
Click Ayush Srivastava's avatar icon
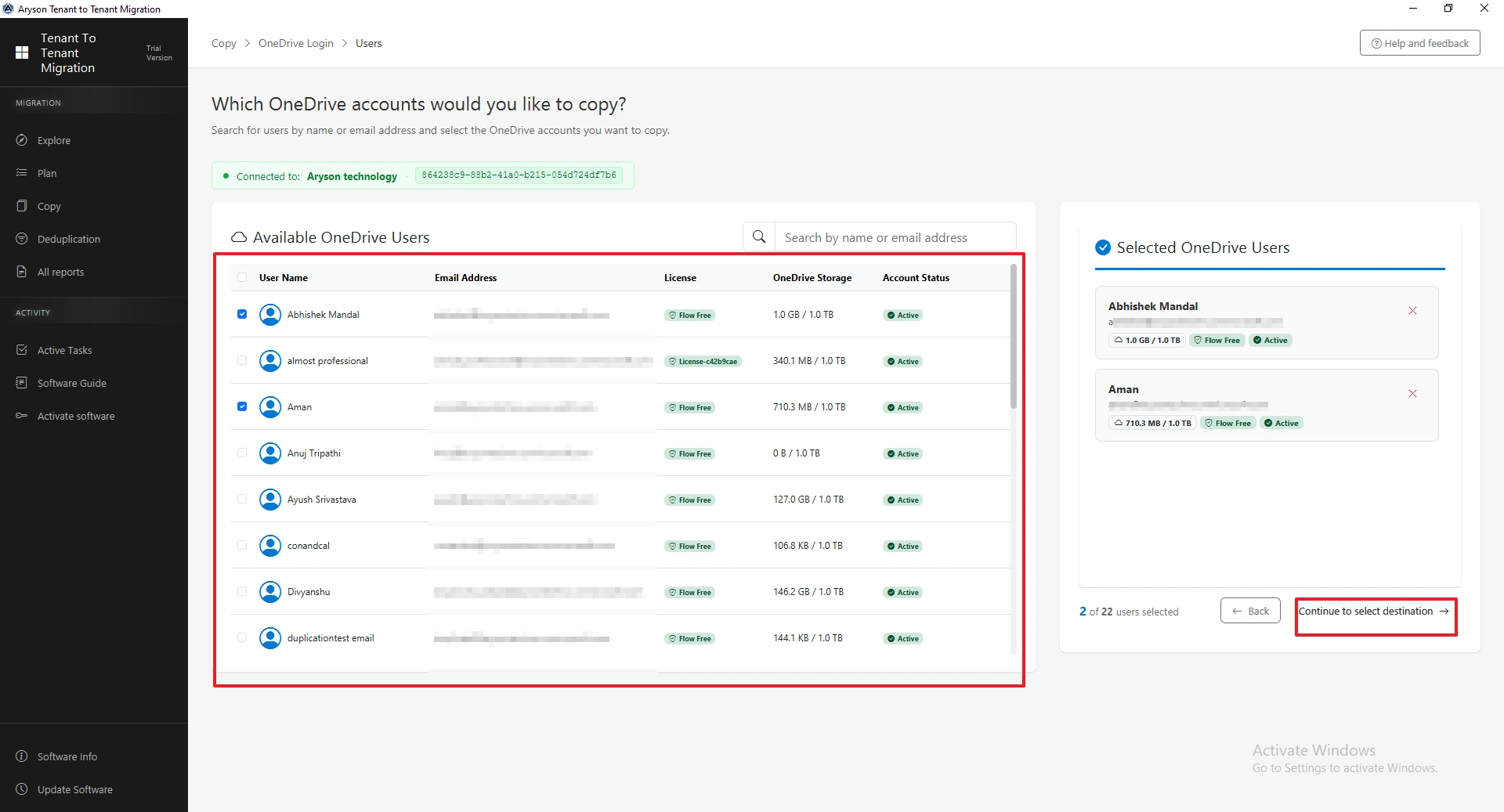point(270,500)
